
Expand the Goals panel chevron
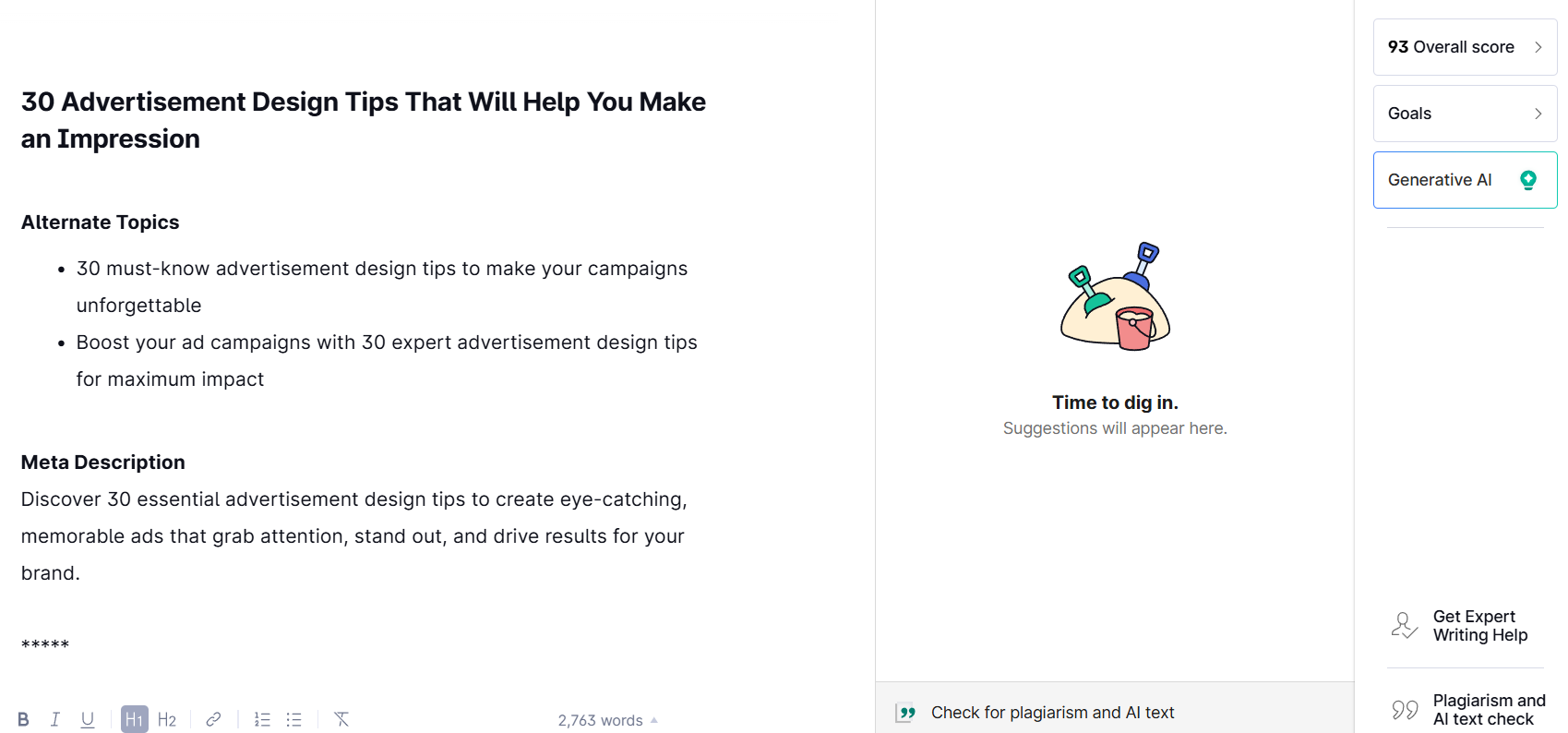pos(1538,114)
